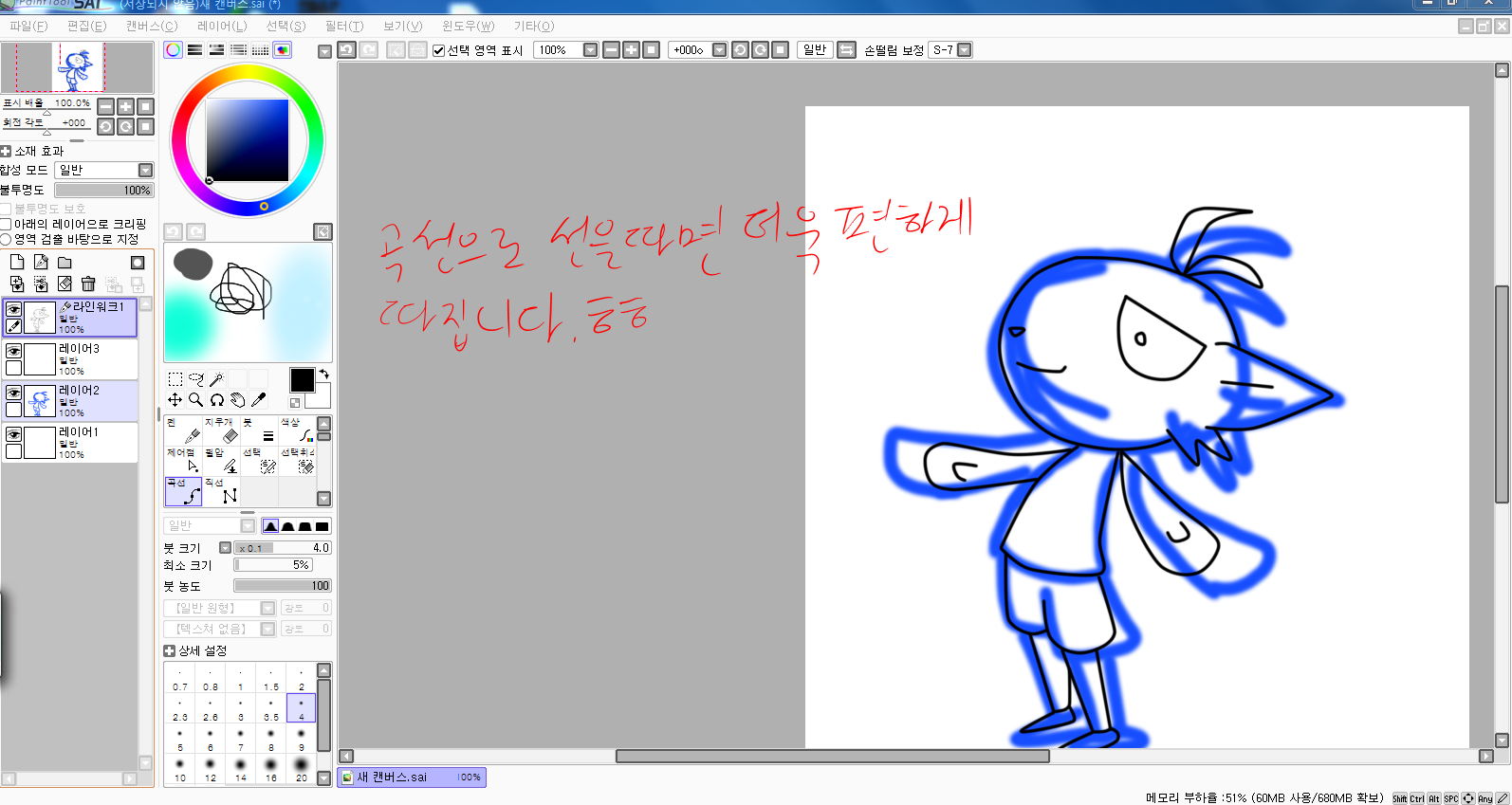Switch to the 새 캔버스.sai document tab

click(412, 778)
